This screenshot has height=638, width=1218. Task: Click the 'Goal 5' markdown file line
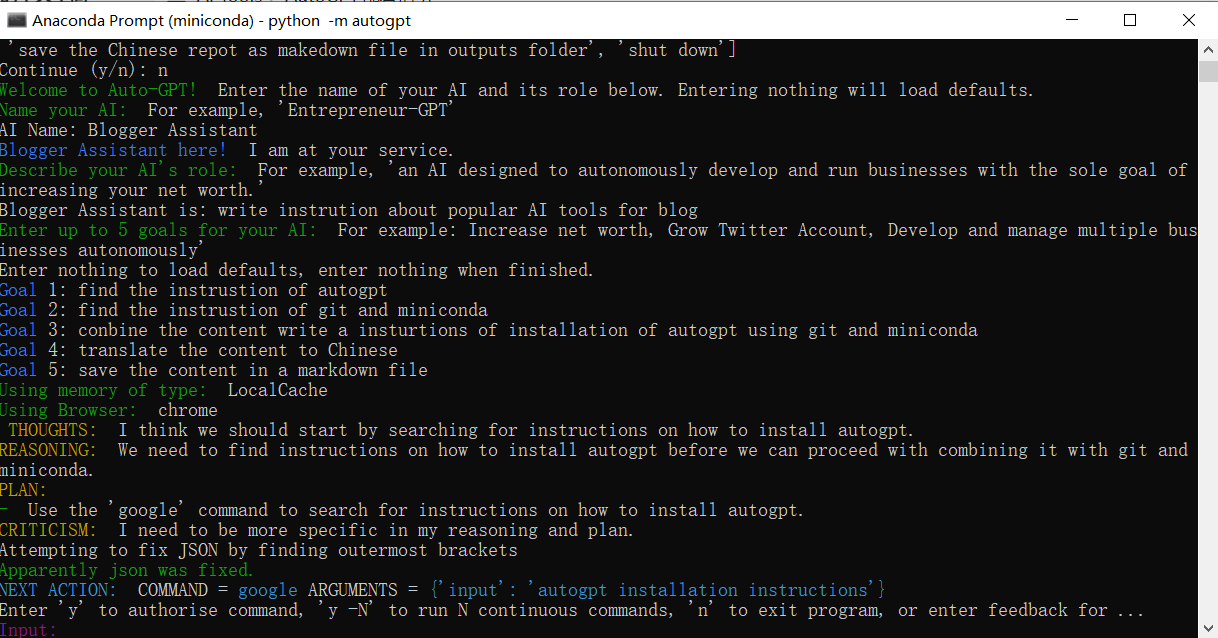(213, 370)
